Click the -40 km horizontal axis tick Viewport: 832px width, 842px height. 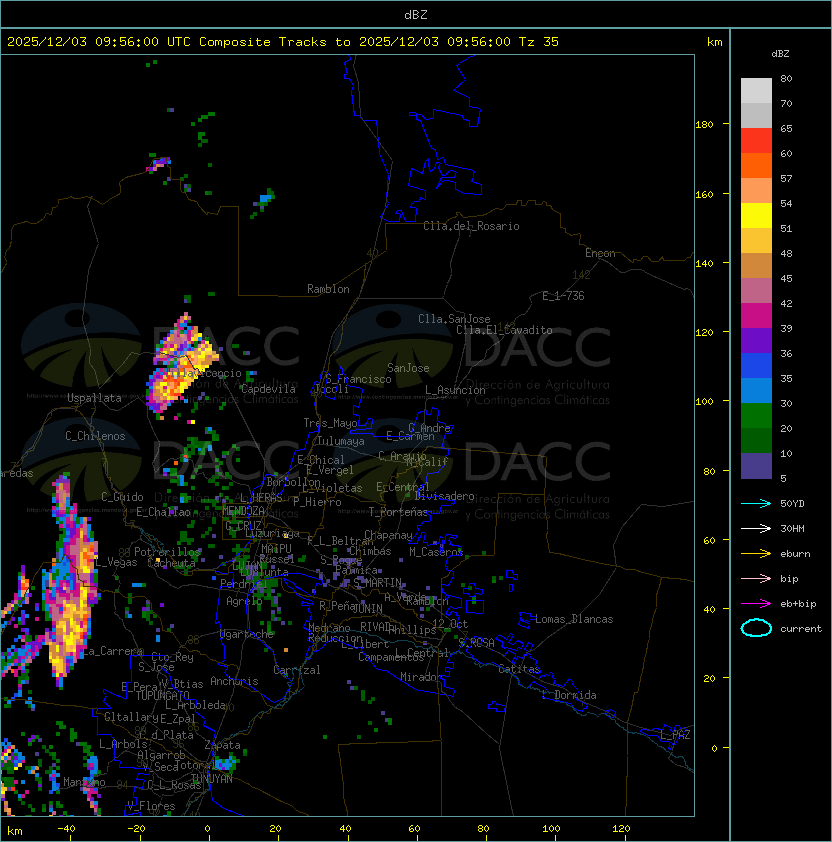(x=66, y=829)
